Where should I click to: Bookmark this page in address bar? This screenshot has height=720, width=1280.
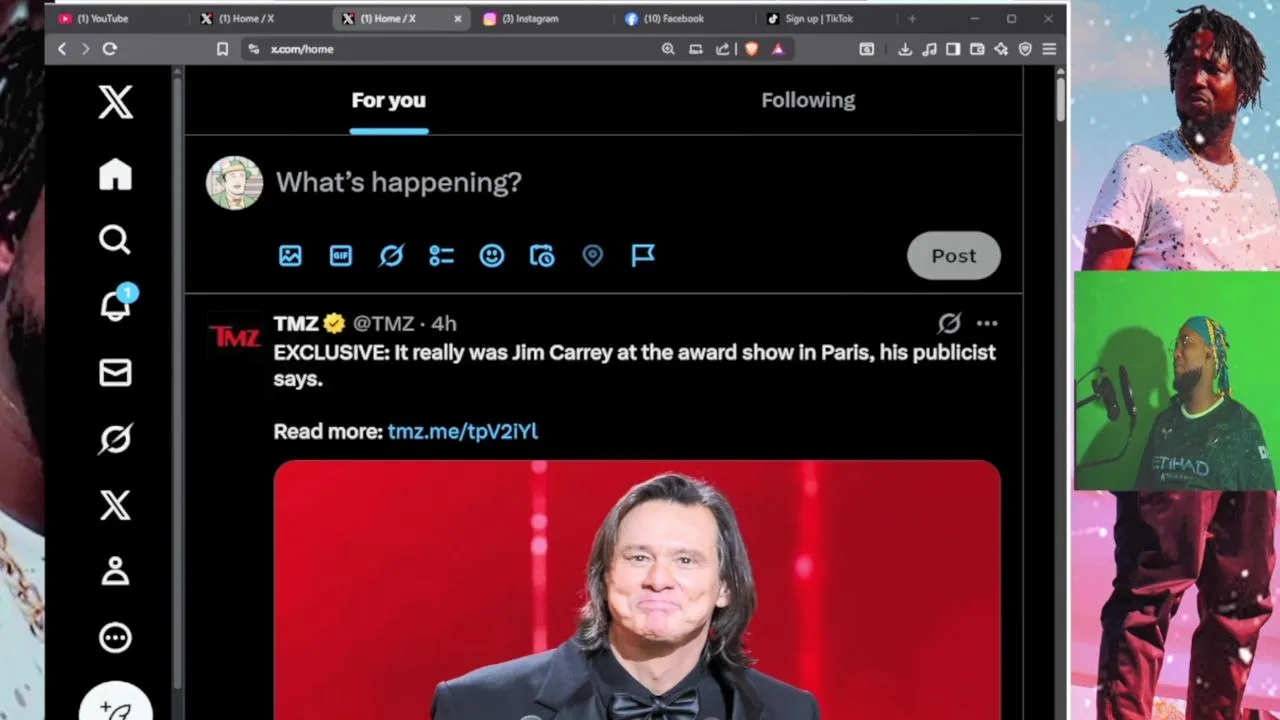click(222, 49)
